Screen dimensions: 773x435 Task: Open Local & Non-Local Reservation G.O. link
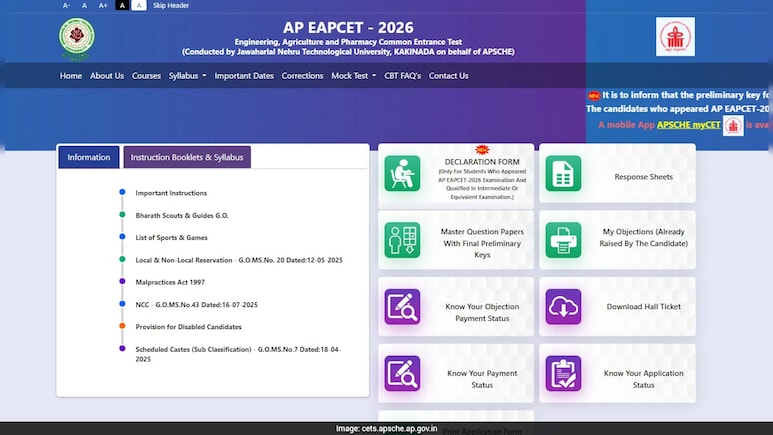[x=239, y=260]
